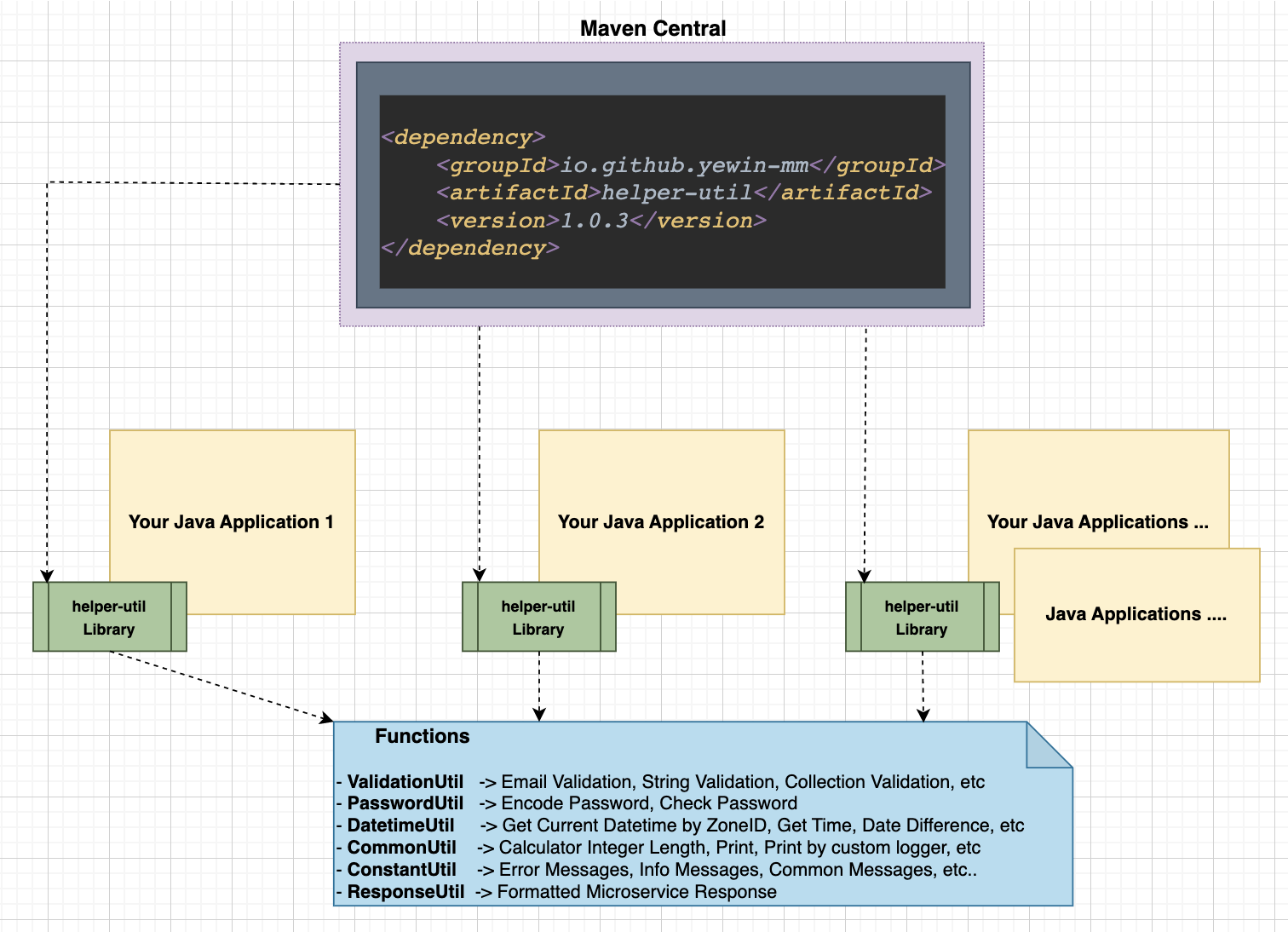Click the opening dependency tag

[463, 137]
